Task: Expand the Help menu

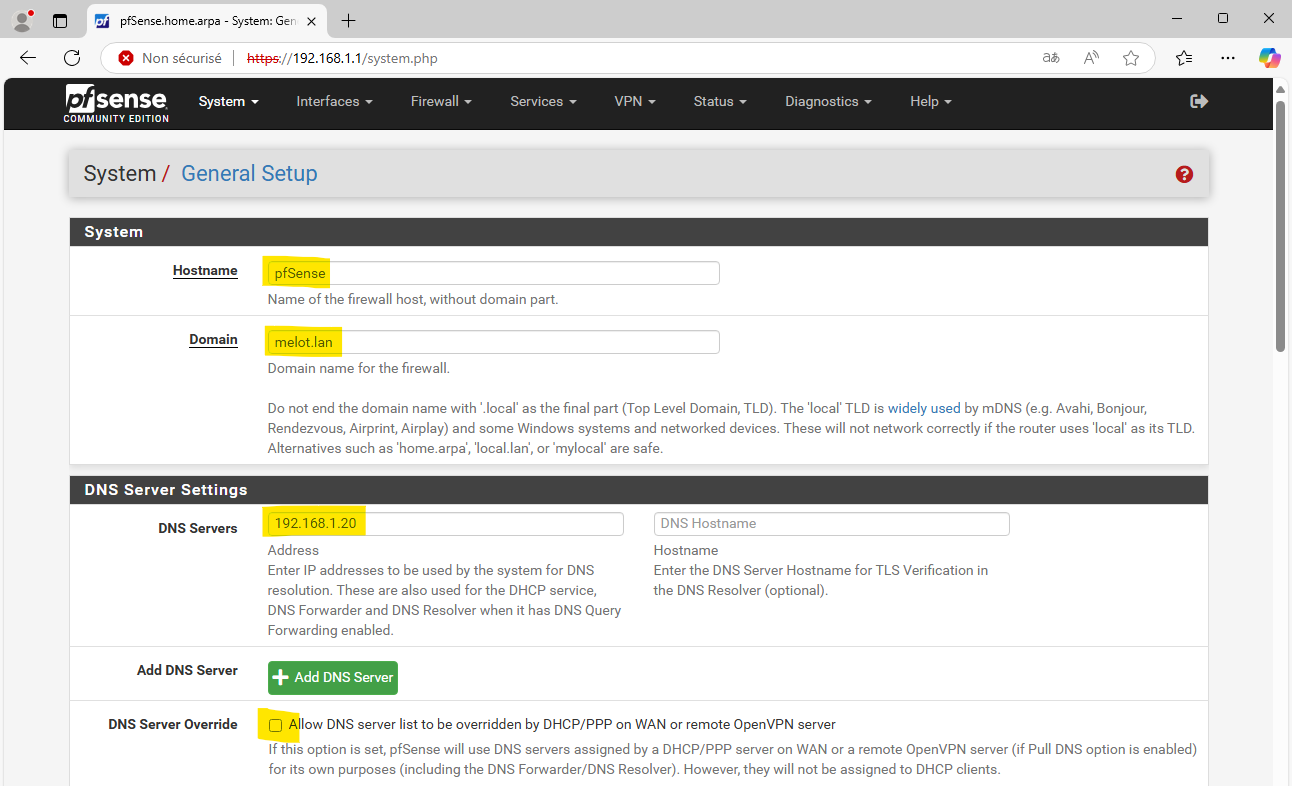Action: [930, 101]
